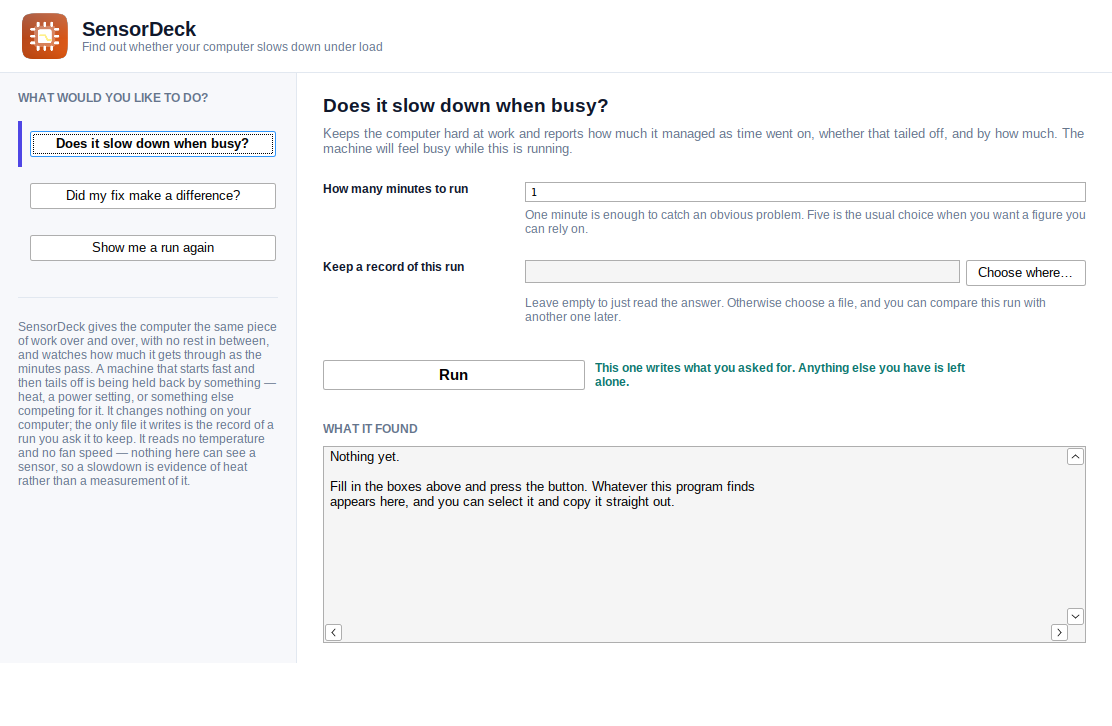Click the 'How many minutes to run' label
The width and height of the screenshot is (1112, 726).
tap(396, 189)
